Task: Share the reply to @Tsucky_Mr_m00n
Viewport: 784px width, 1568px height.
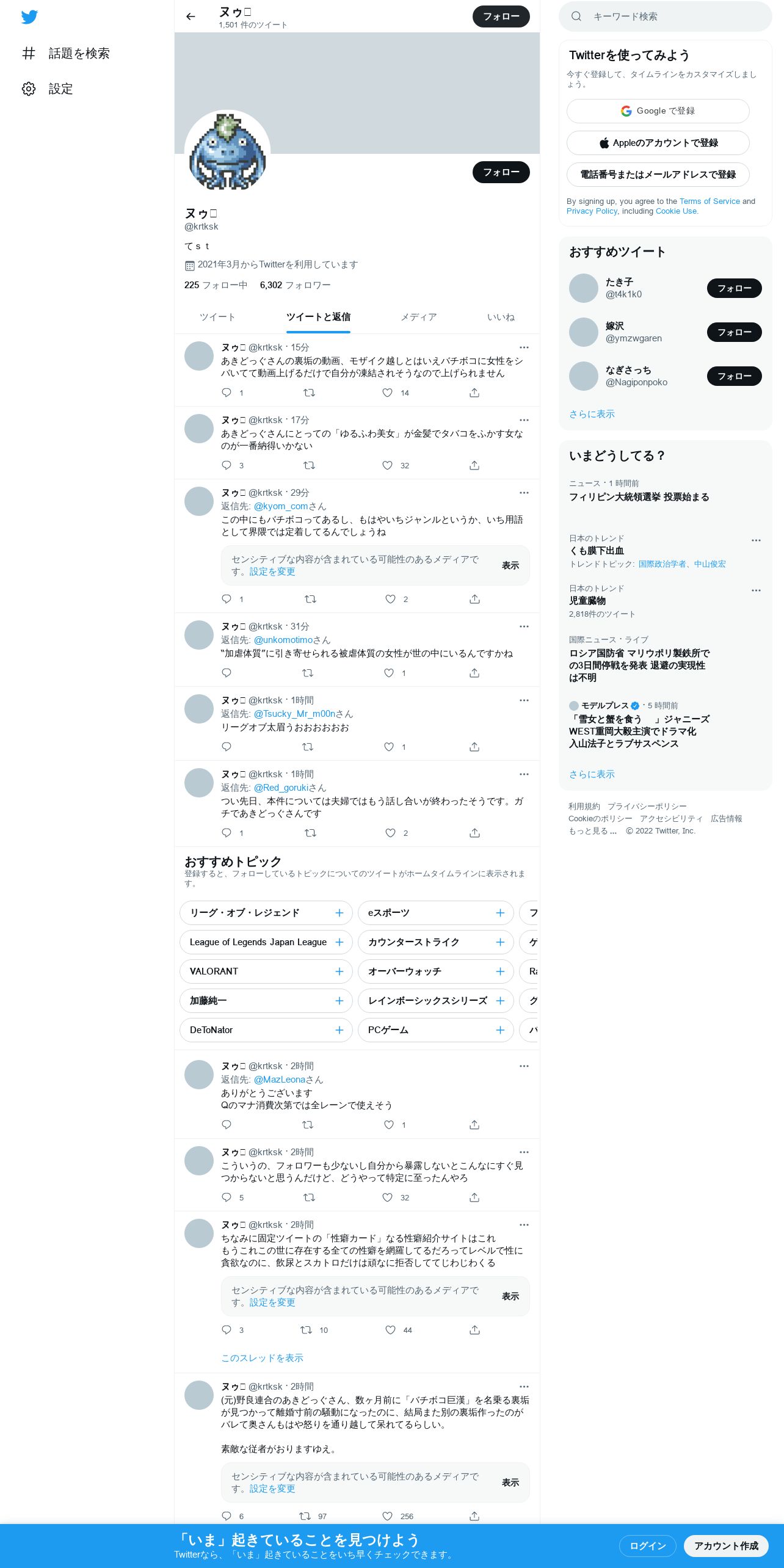Action: (x=474, y=747)
